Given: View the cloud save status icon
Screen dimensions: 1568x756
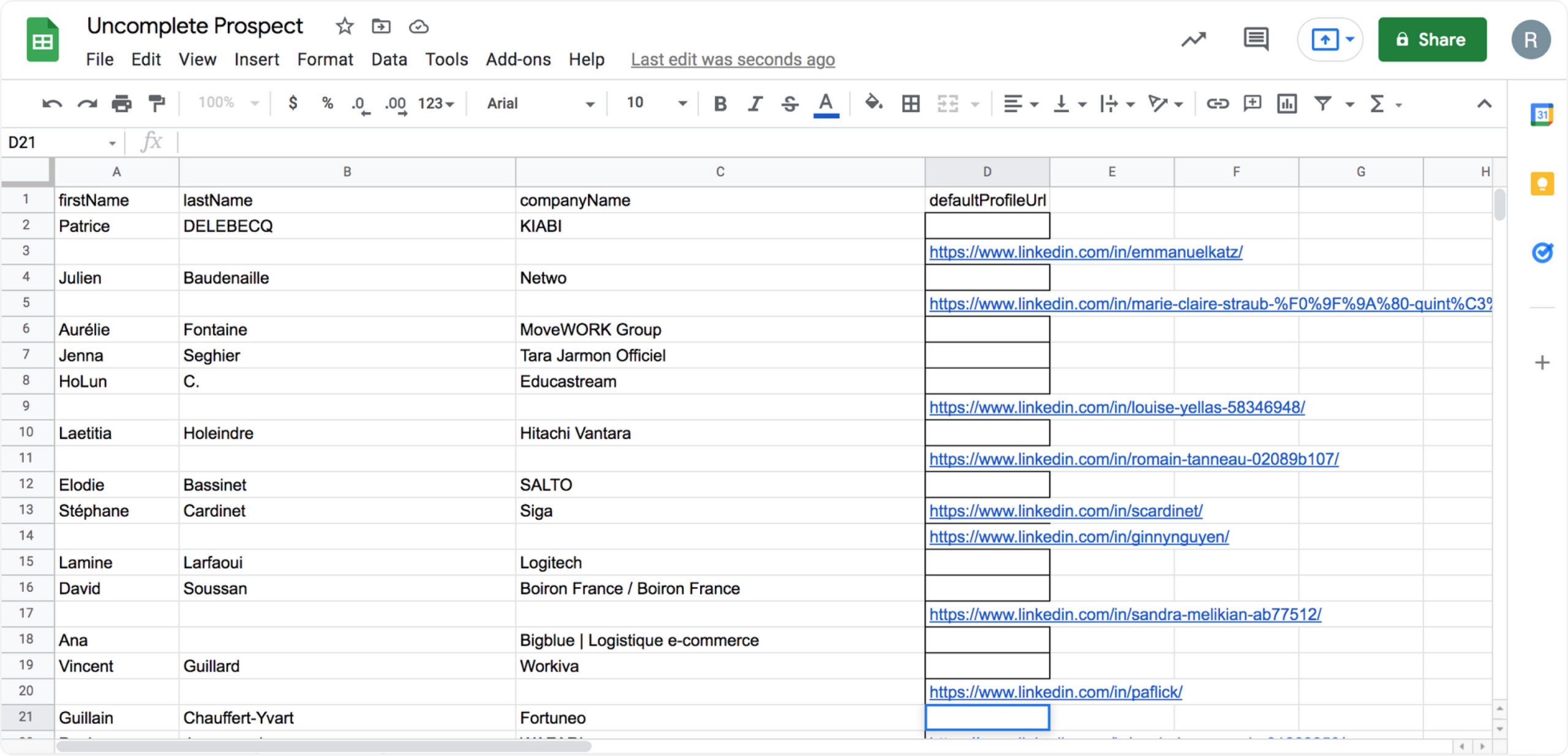Looking at the screenshot, I should point(419,26).
